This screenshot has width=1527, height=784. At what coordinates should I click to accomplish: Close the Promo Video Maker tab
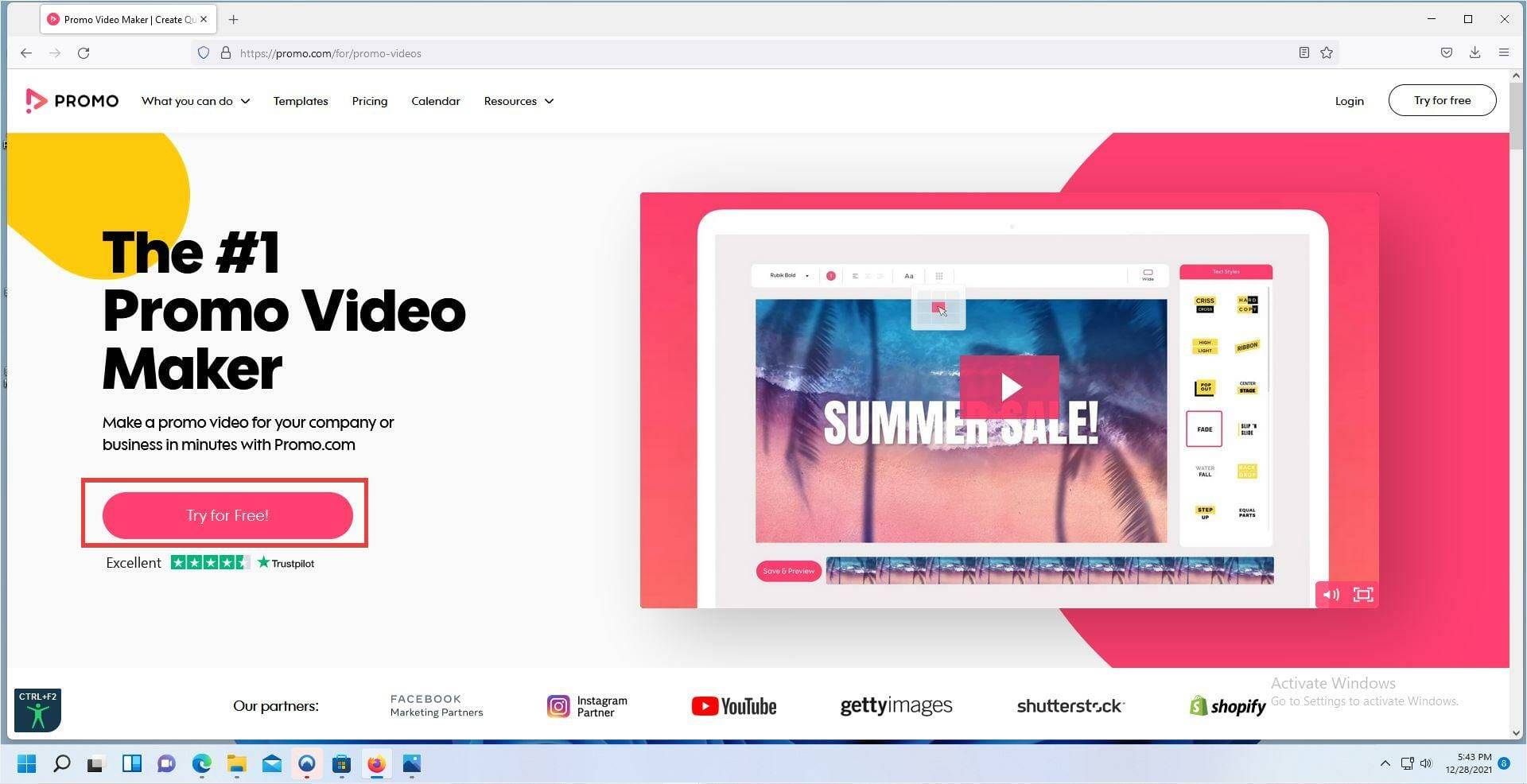(x=204, y=20)
